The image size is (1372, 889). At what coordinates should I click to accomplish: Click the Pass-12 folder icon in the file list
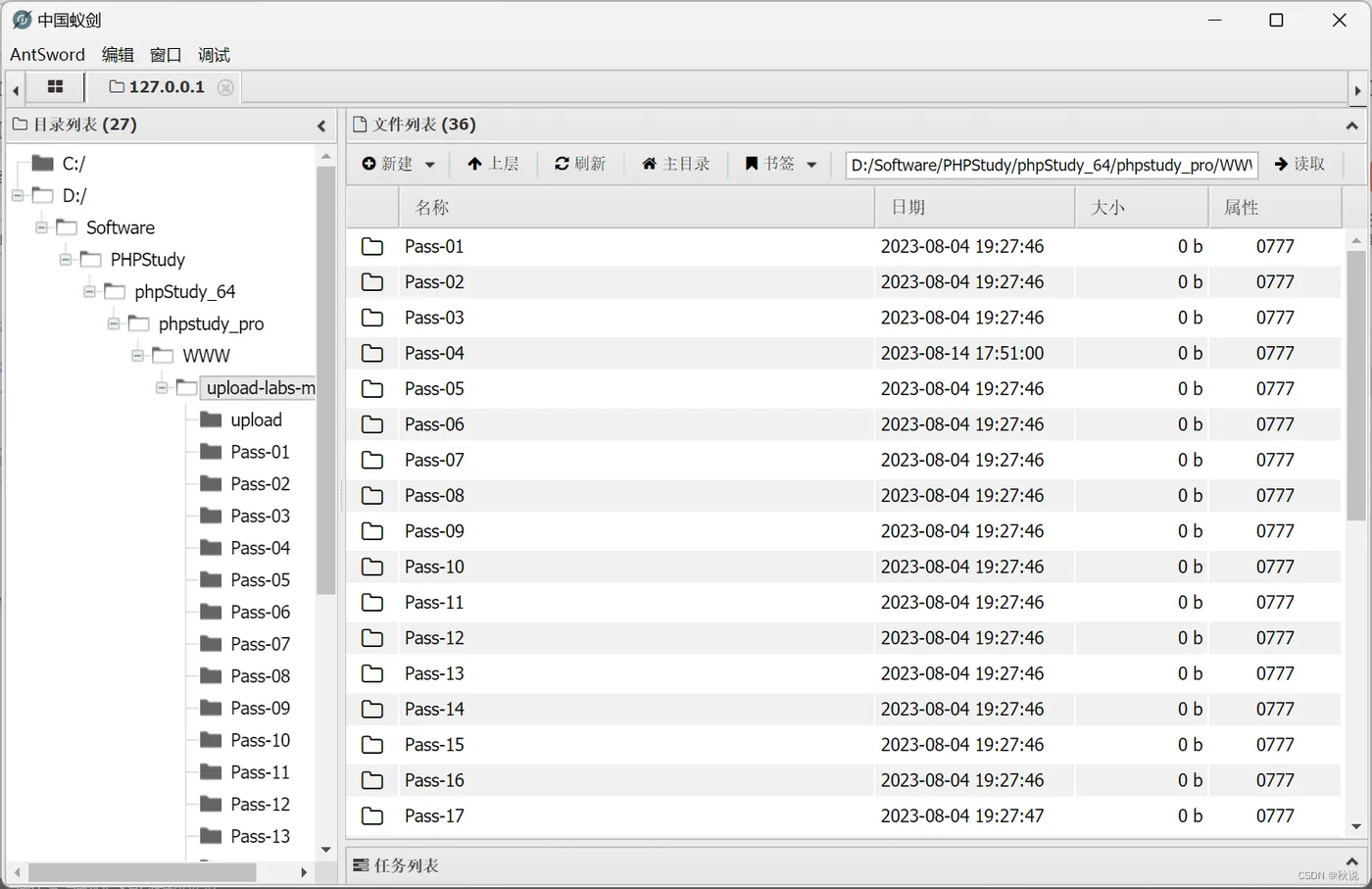[372, 638]
